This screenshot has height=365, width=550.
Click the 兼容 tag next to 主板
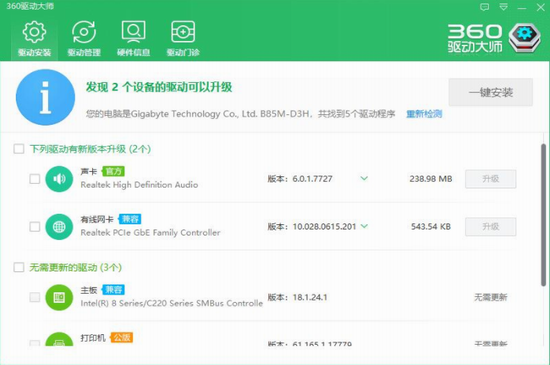(113, 289)
